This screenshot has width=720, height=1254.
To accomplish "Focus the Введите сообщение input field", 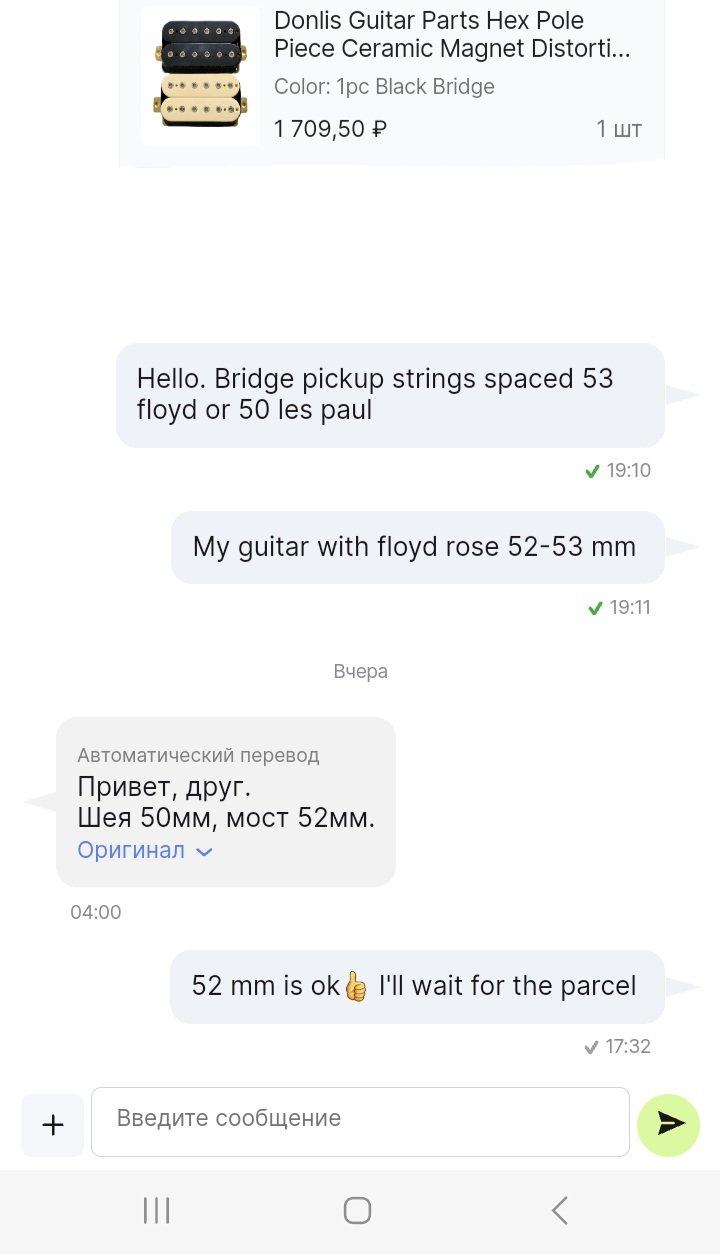I will (360, 1122).
